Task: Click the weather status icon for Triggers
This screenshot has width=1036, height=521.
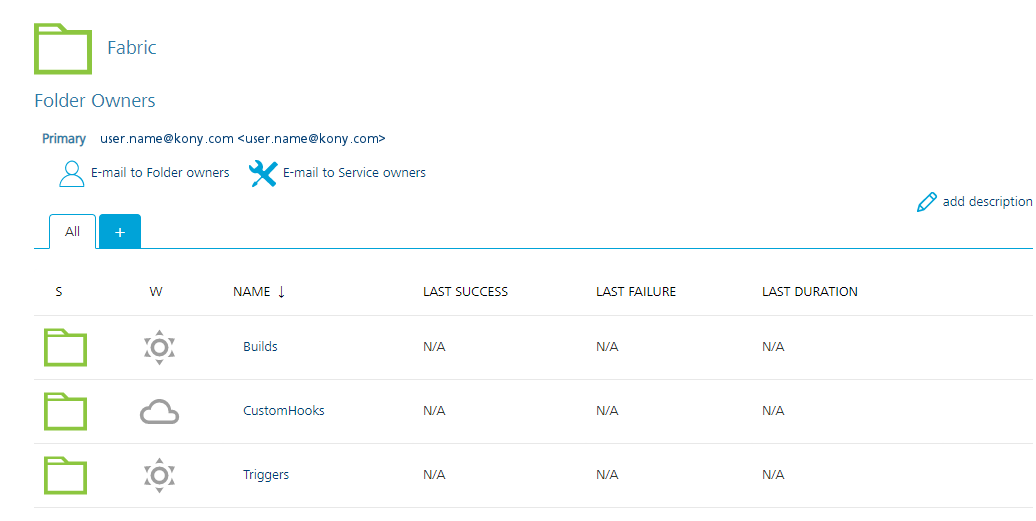Action: 159,475
